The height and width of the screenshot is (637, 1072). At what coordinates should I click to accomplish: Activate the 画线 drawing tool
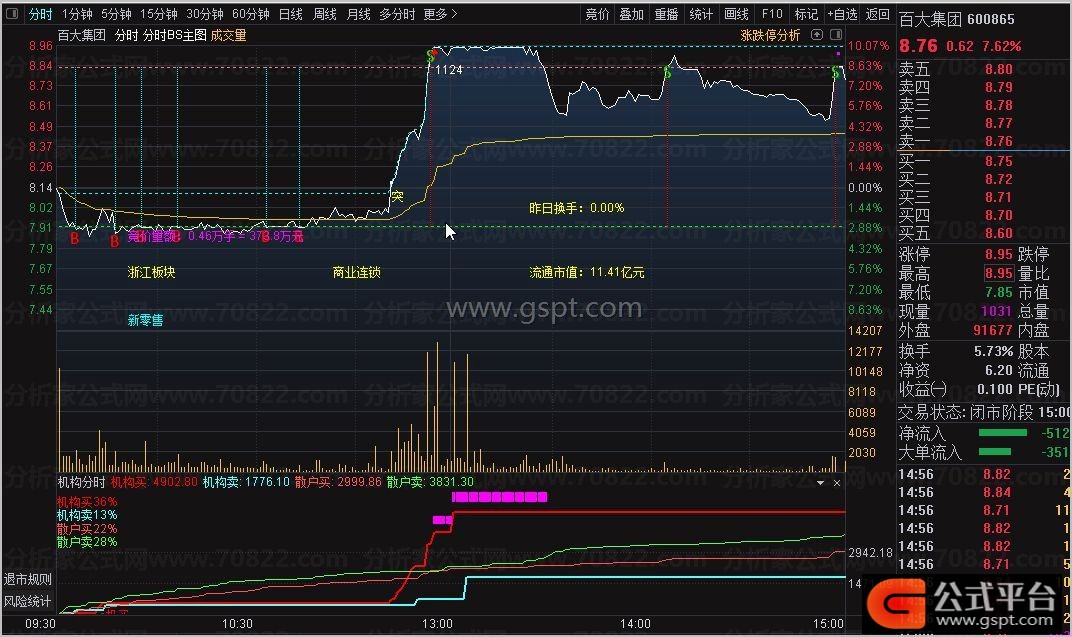point(736,14)
